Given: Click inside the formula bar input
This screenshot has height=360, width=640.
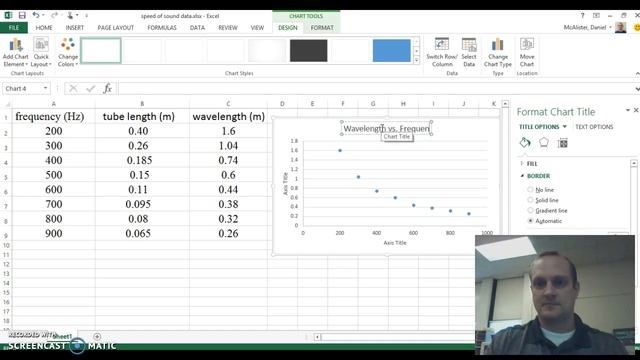Looking at the screenshot, I should 376,88.
